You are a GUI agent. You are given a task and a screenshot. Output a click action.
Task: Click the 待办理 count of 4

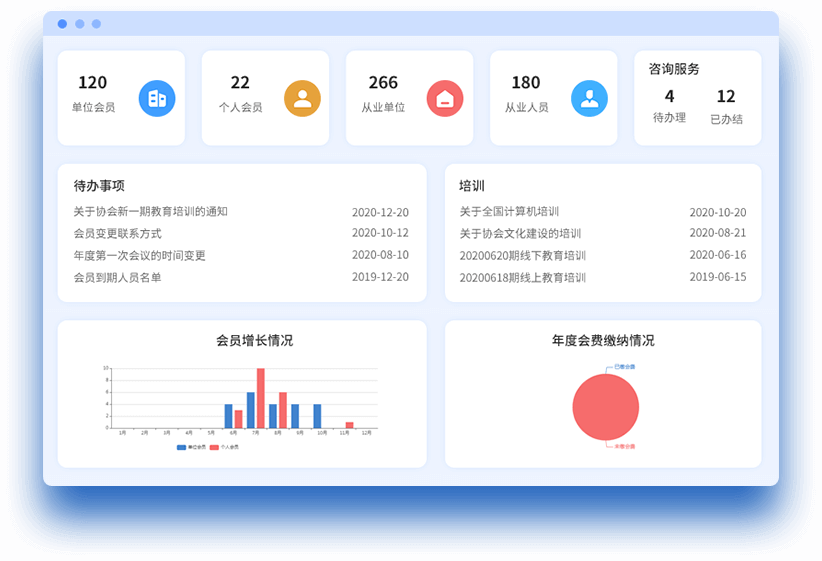669,96
